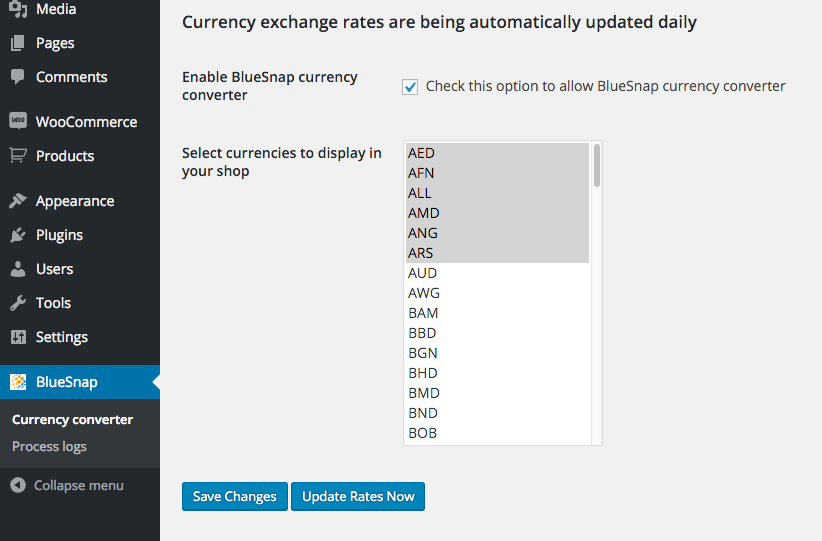Click the currency list scrollbar thumb

[x=597, y=166]
